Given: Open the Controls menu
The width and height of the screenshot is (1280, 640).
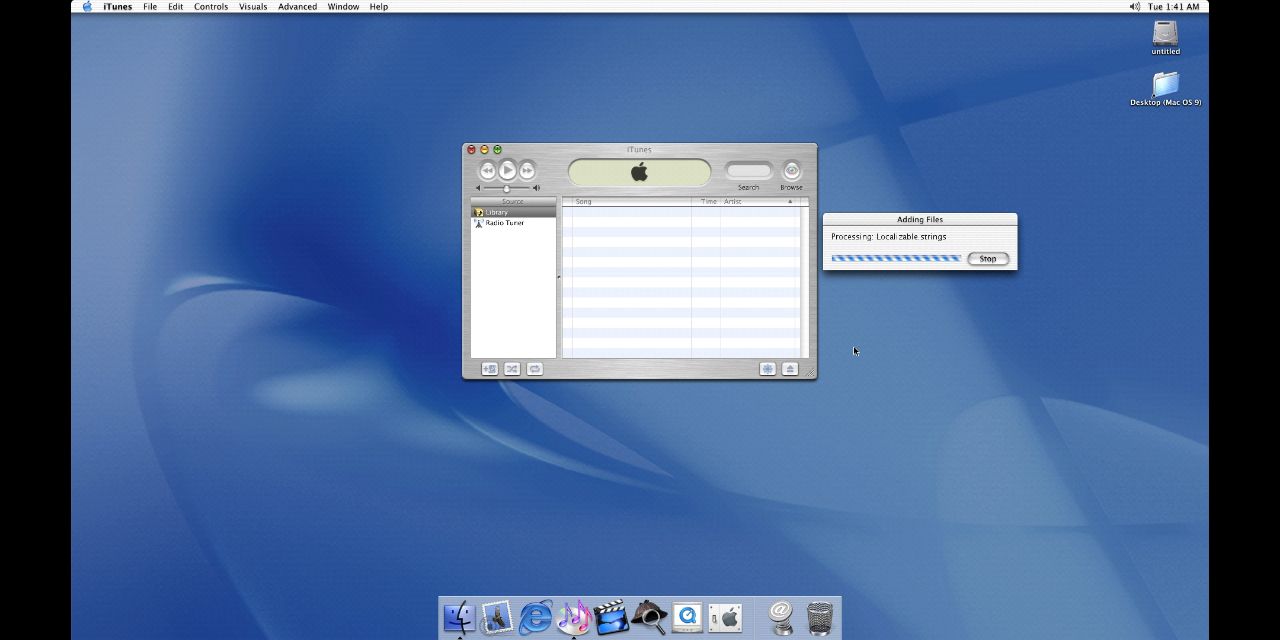Looking at the screenshot, I should (x=211, y=6).
